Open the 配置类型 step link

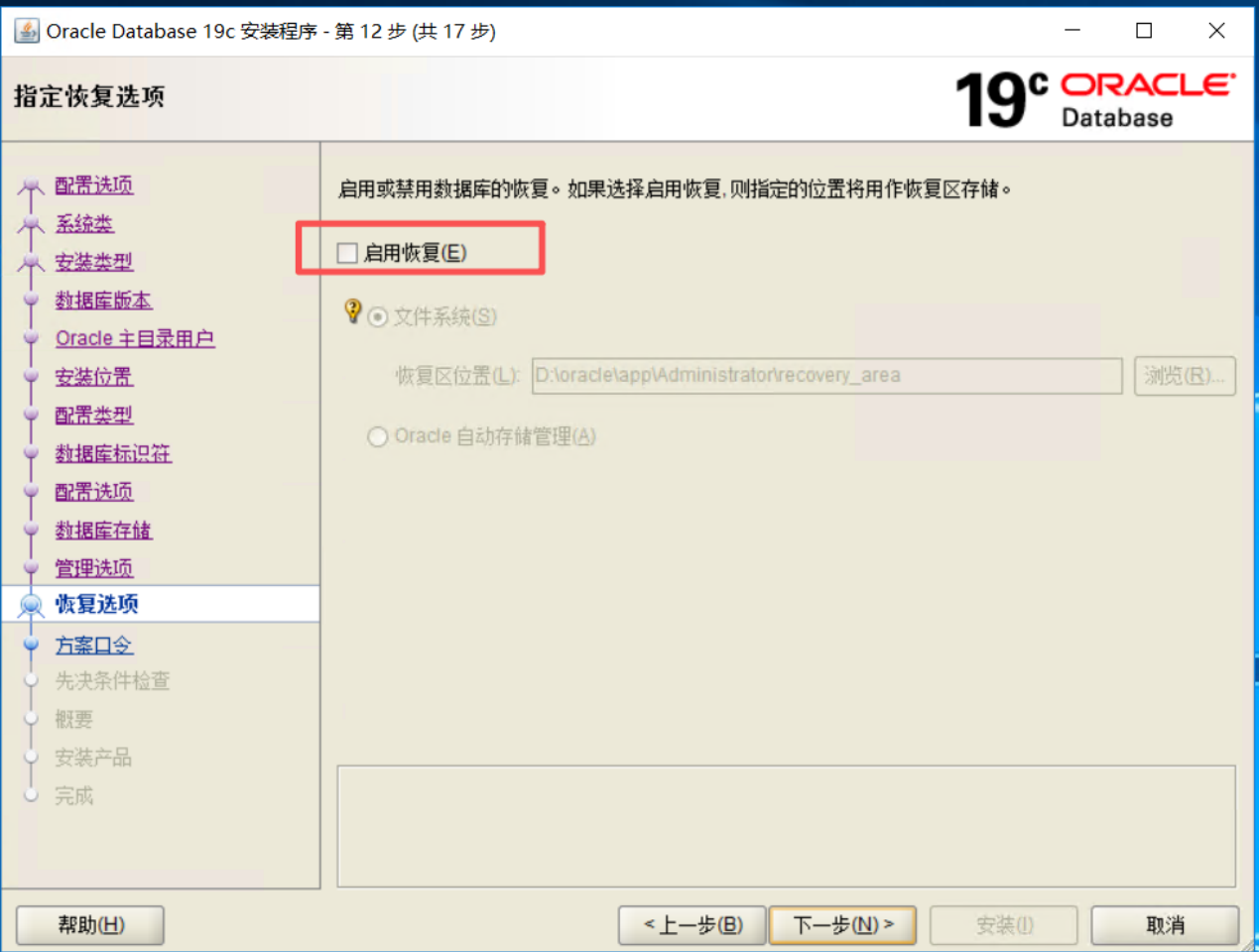click(94, 415)
